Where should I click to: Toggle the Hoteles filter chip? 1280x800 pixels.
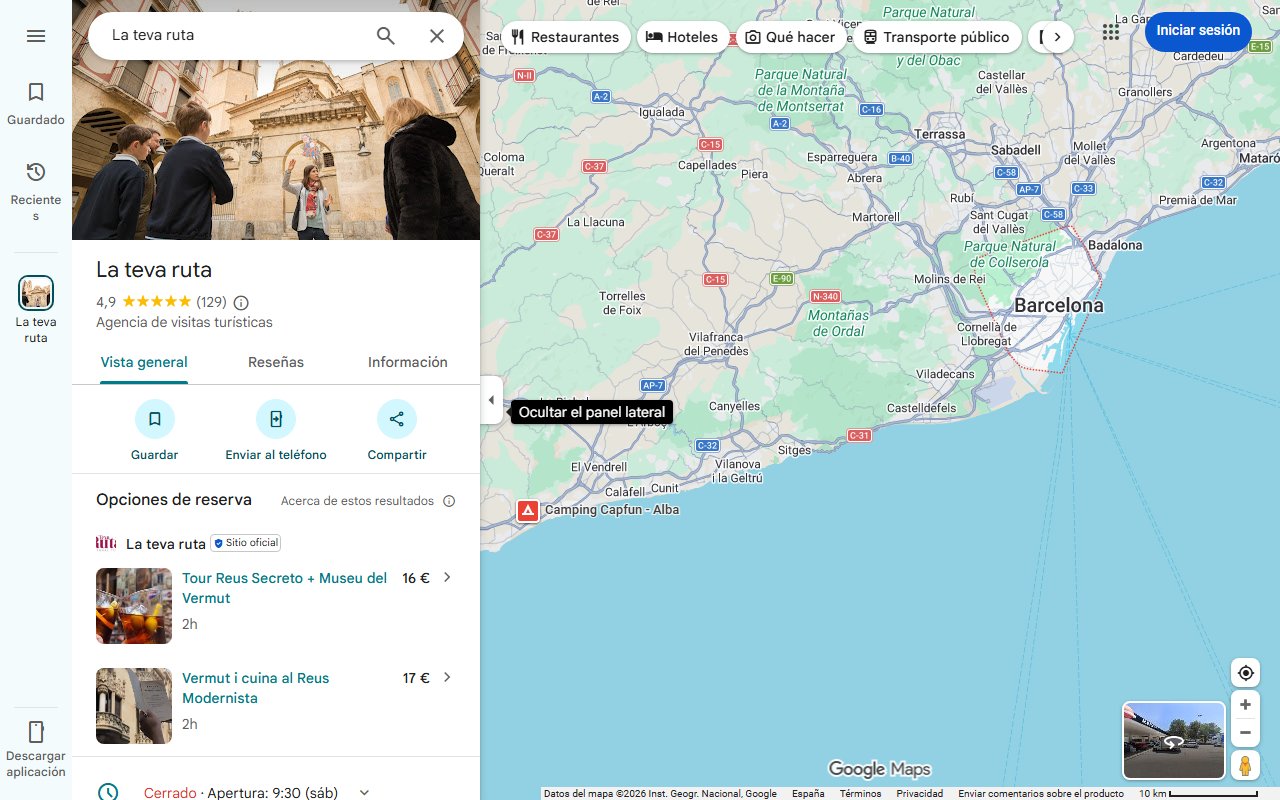[683, 36]
